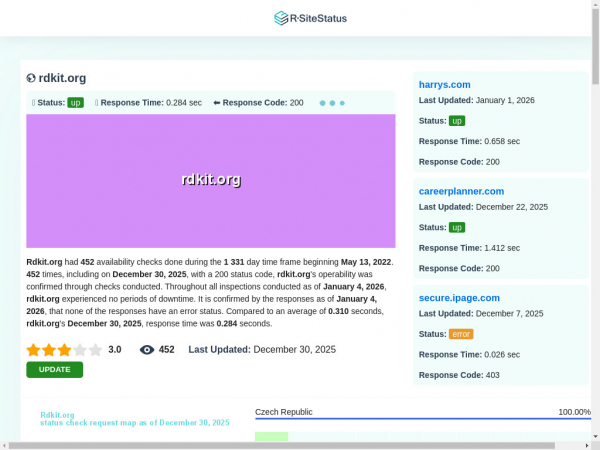Image resolution: width=600 pixels, height=450 pixels.
Task: Click the scroll down arrow
Action: pos(595,437)
